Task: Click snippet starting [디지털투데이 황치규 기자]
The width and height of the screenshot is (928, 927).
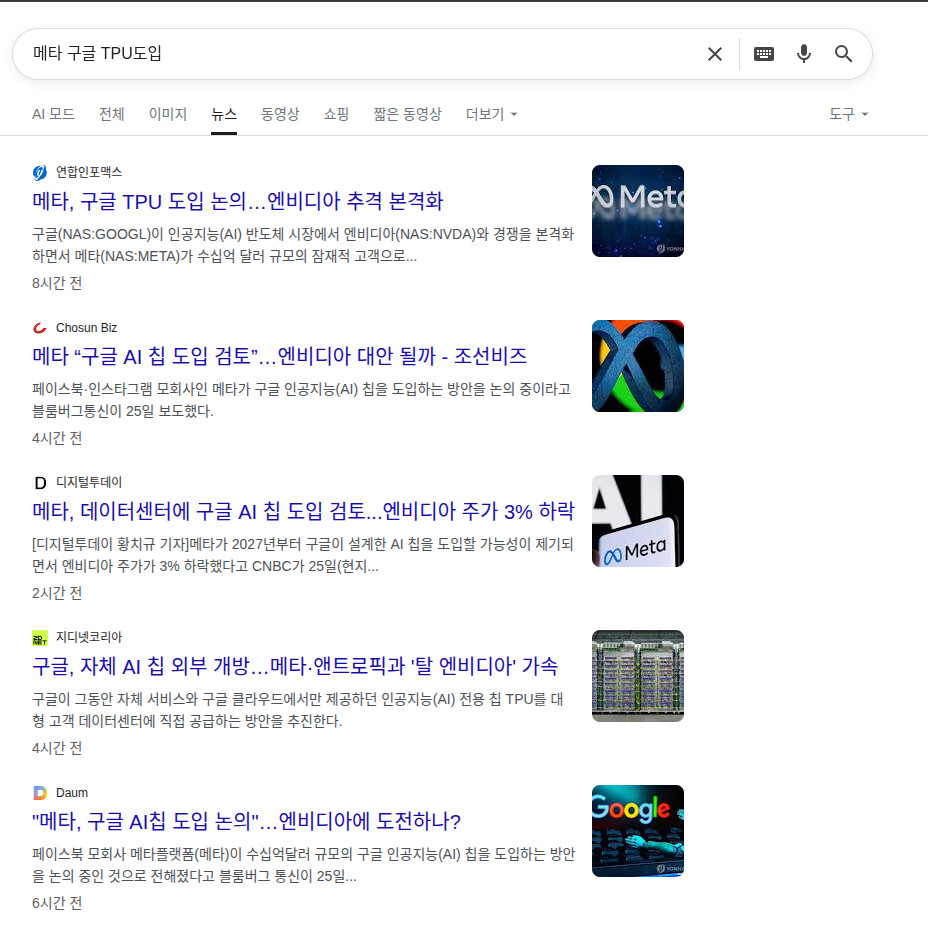Action: (x=303, y=555)
